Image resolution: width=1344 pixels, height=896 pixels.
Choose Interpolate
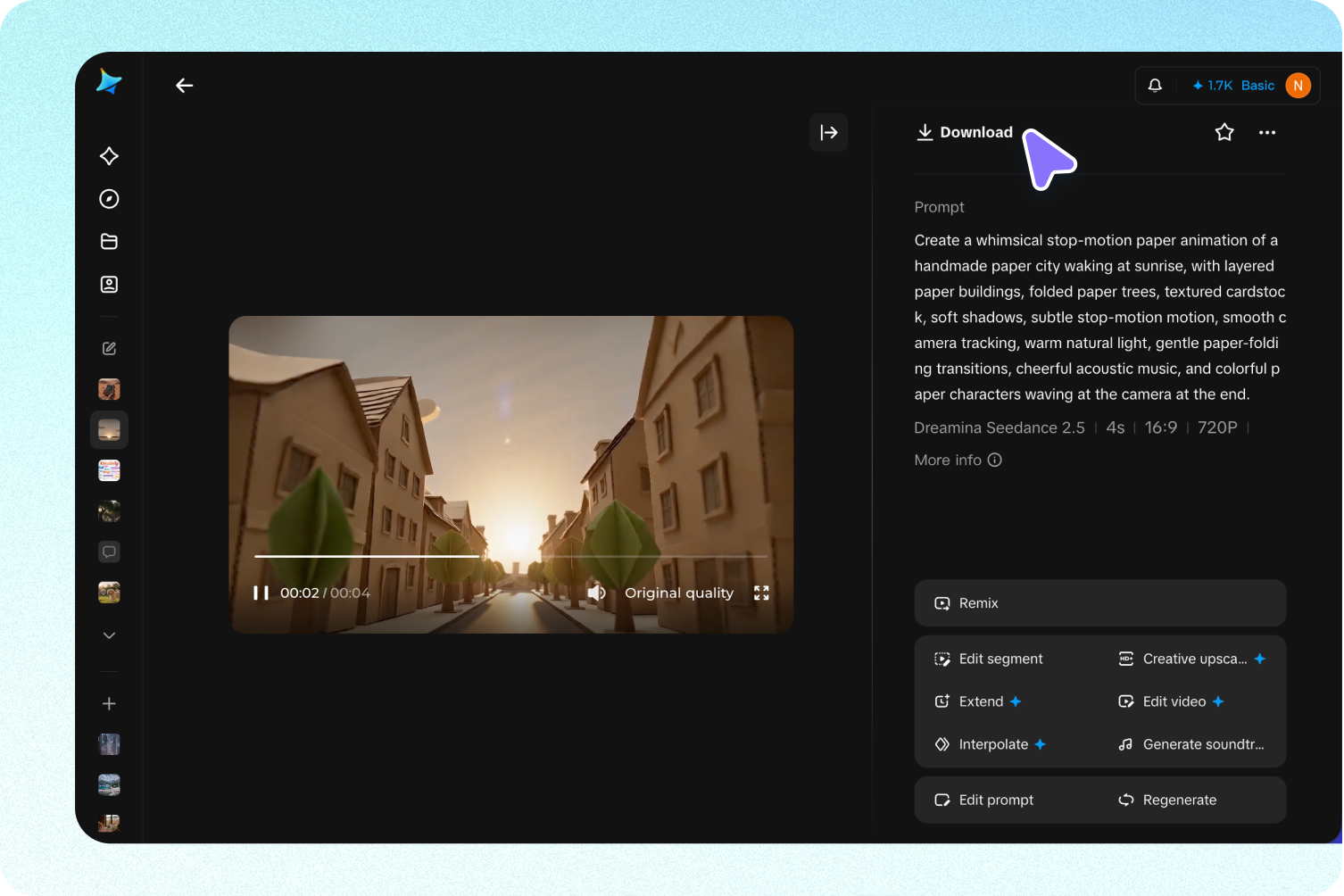pyautogui.click(x=991, y=745)
